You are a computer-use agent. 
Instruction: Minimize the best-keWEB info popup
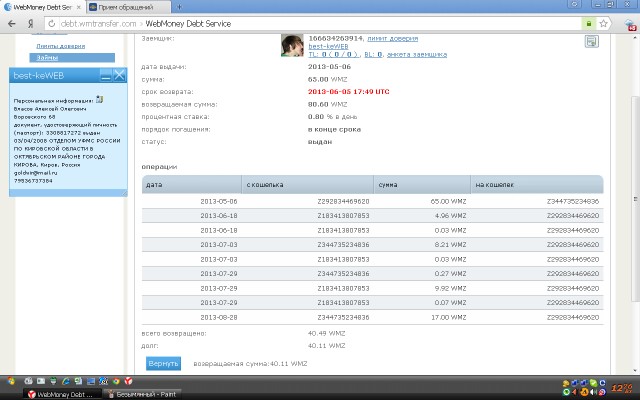pyautogui.click(x=106, y=75)
